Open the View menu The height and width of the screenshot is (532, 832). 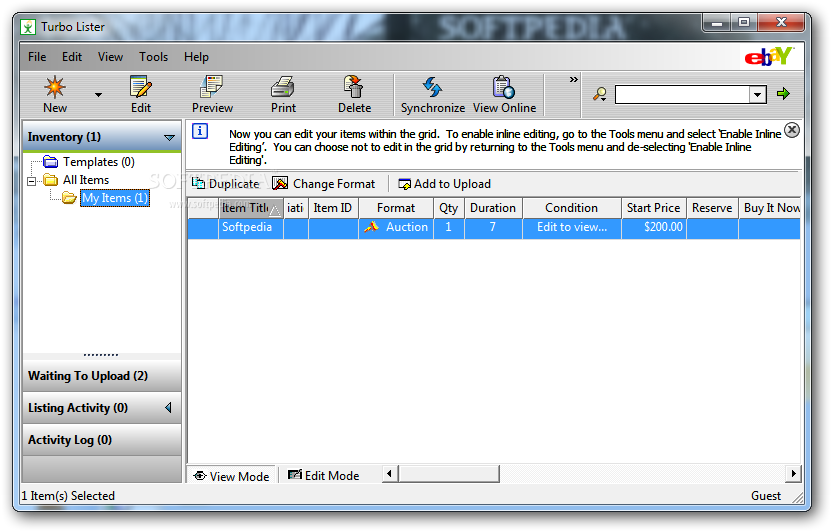point(110,57)
